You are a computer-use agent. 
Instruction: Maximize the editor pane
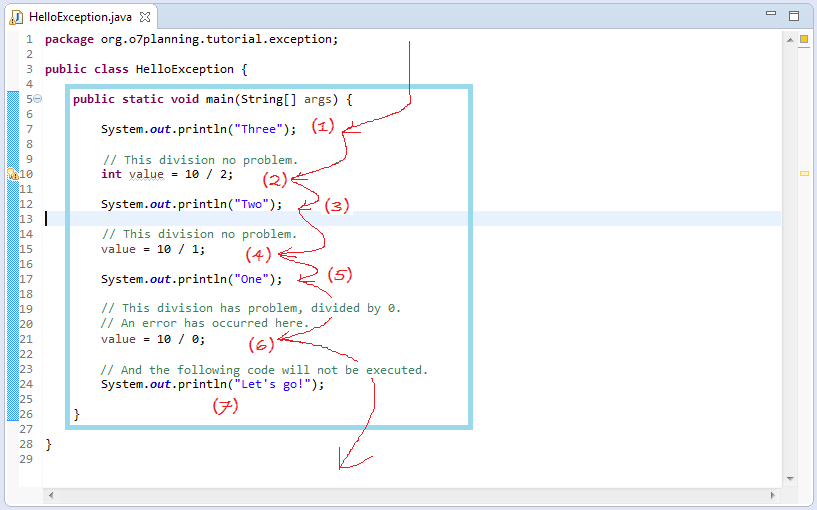click(x=794, y=16)
